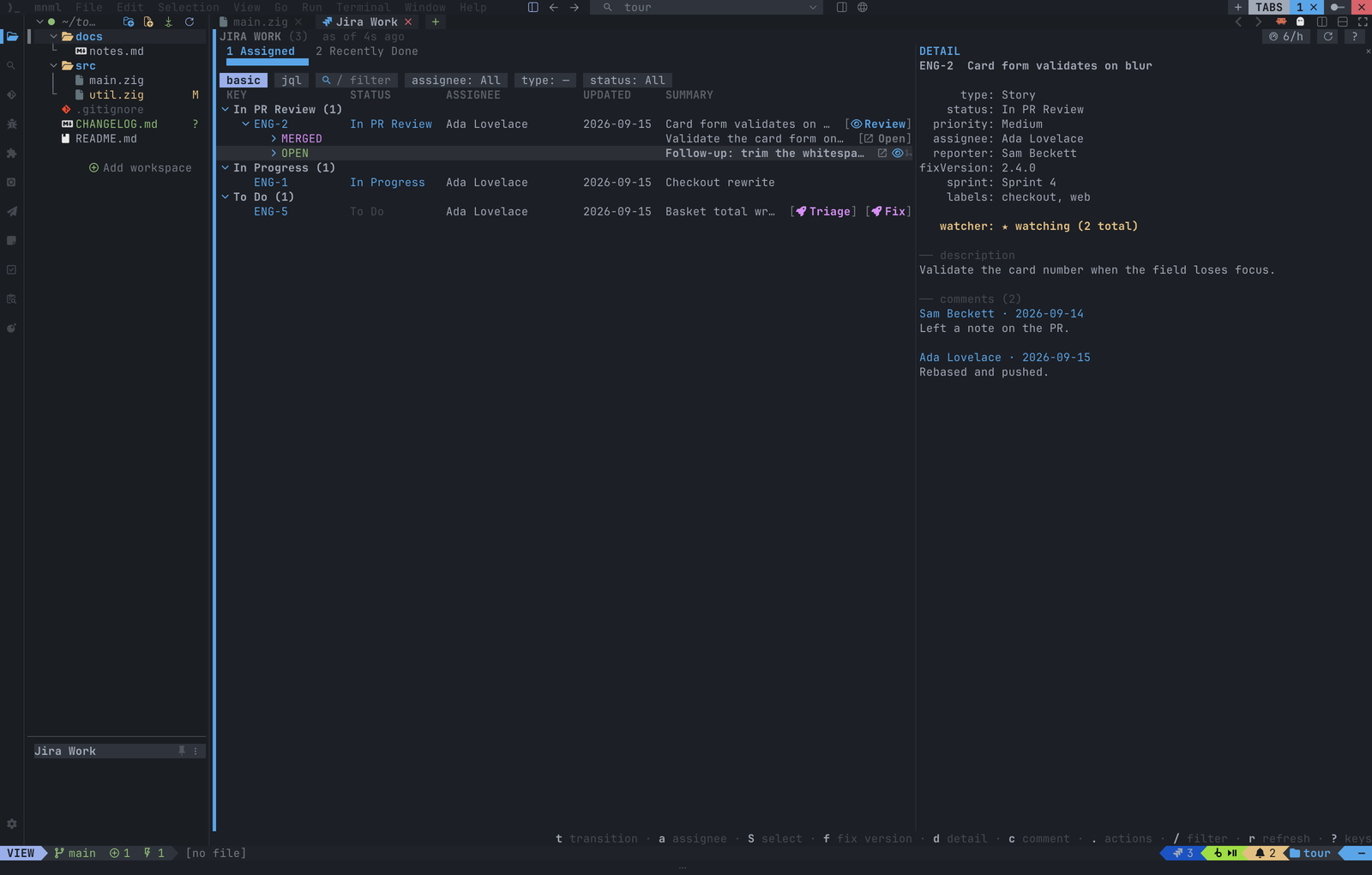This screenshot has height=875, width=1372.
Task: Collapse the In PR Review group
Action: [226, 109]
